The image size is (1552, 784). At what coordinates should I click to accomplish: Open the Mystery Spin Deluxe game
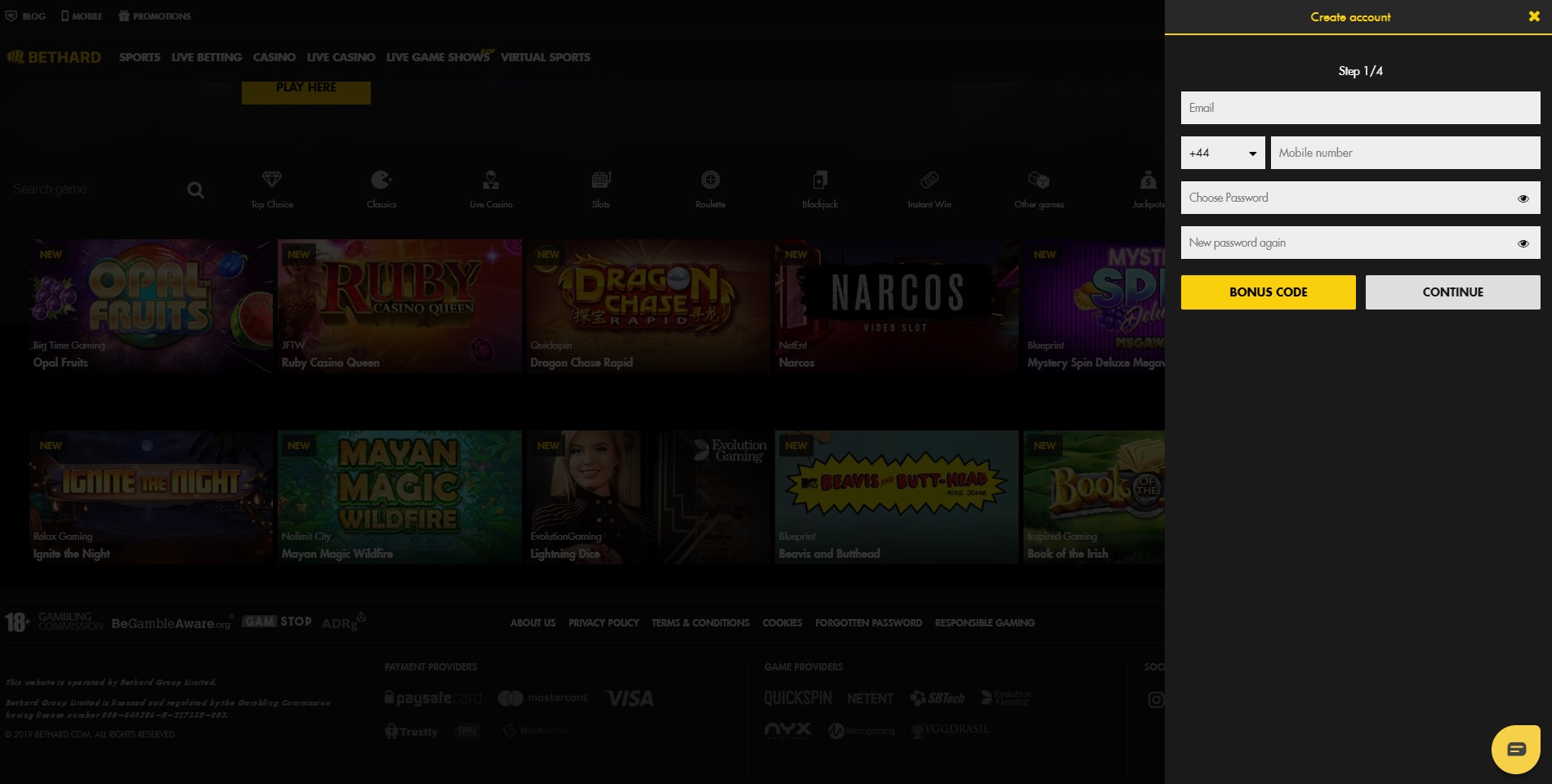[1094, 306]
